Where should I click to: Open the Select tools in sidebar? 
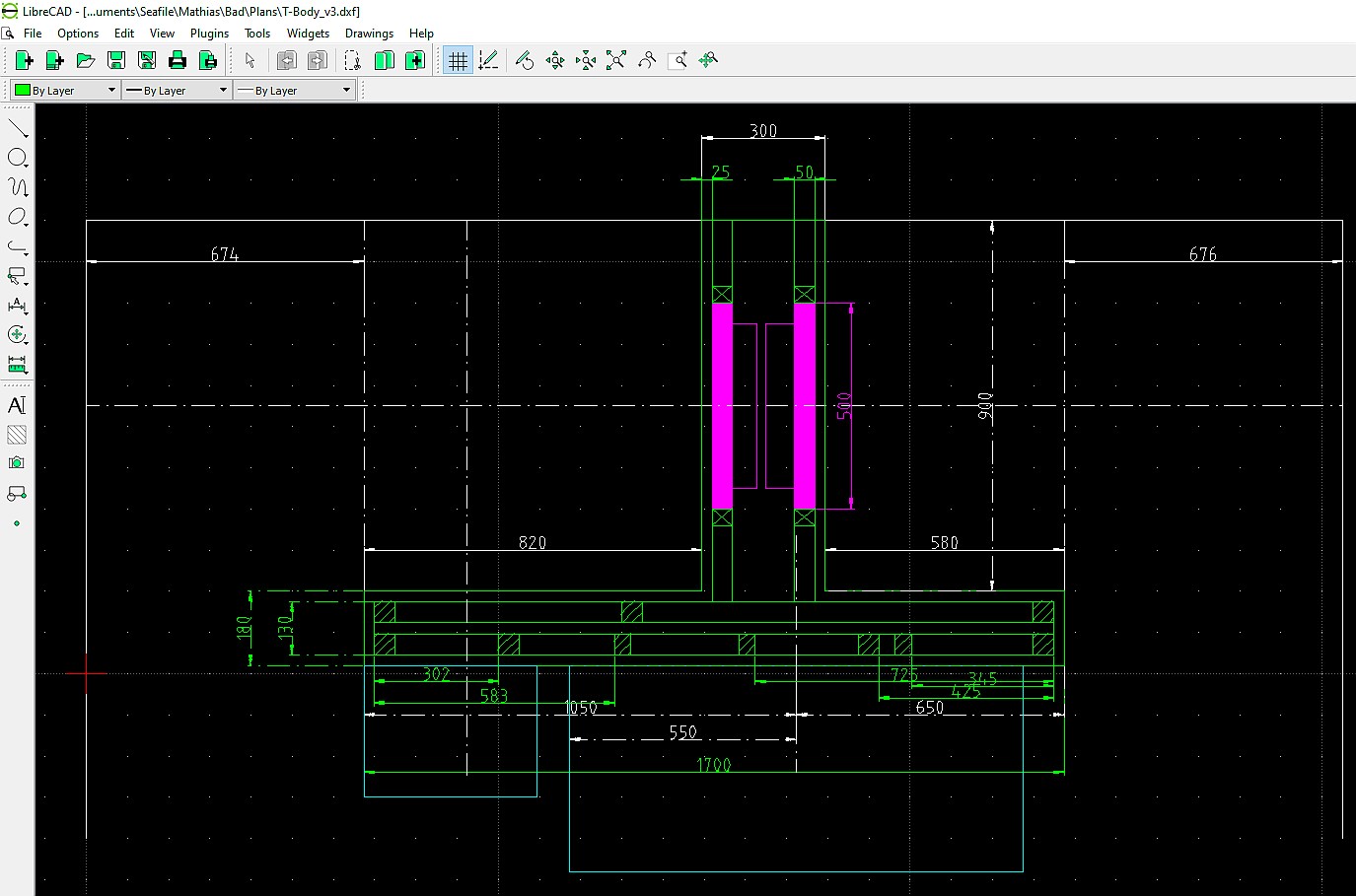click(17, 276)
